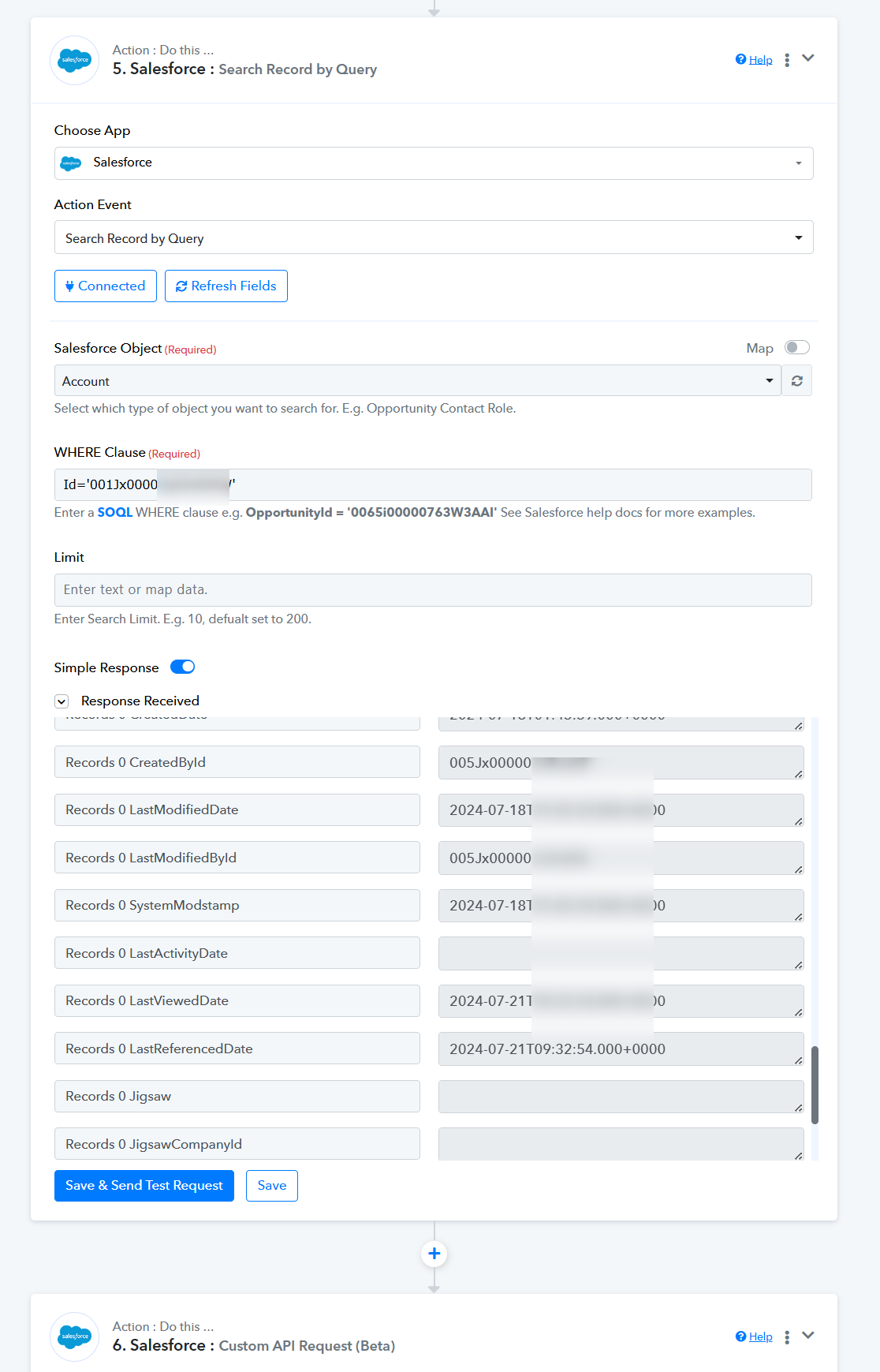This screenshot has height=1372, width=880.
Task: Open the three-dot menu for step 6
Action: (x=787, y=1336)
